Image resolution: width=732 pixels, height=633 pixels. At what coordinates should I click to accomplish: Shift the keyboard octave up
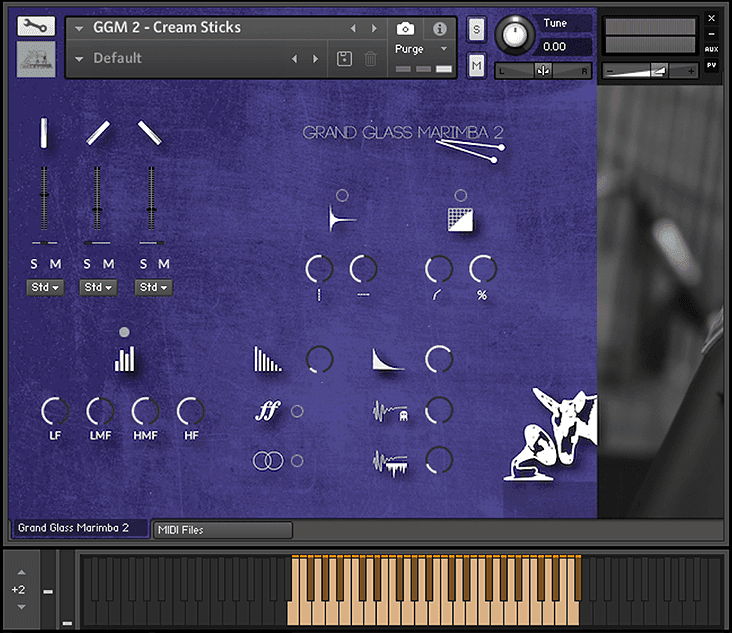pos(21,573)
